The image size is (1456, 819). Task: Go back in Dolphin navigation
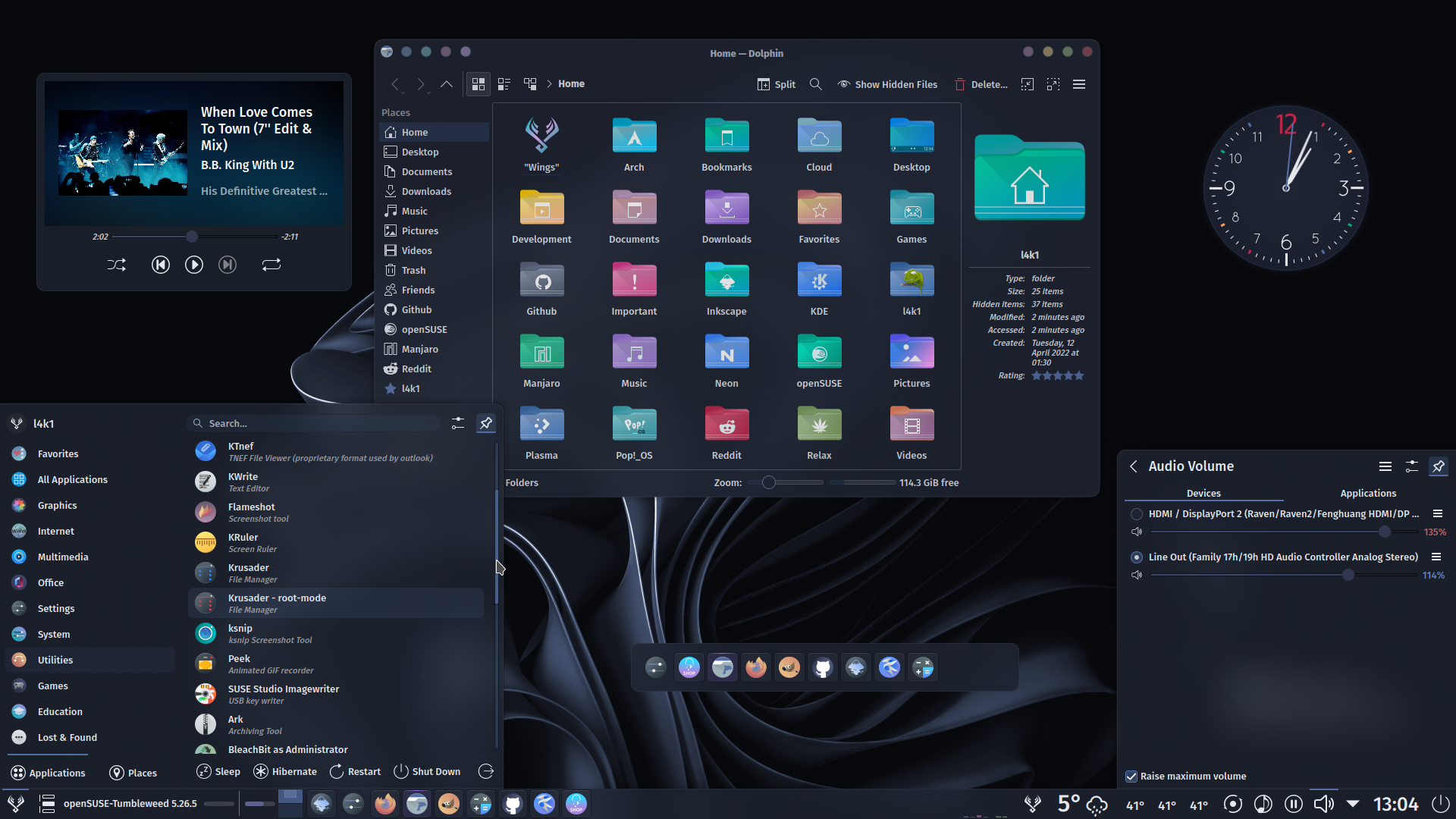tap(395, 84)
